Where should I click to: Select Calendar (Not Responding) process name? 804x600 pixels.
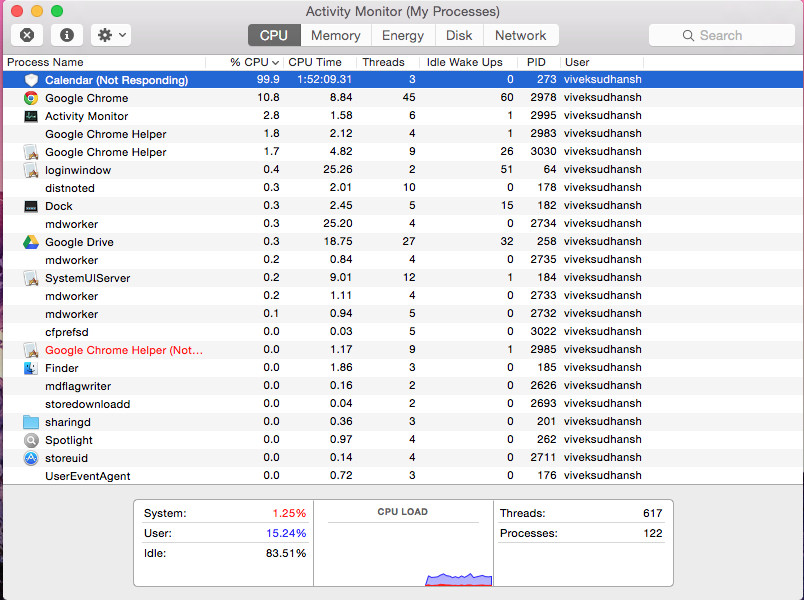point(116,80)
